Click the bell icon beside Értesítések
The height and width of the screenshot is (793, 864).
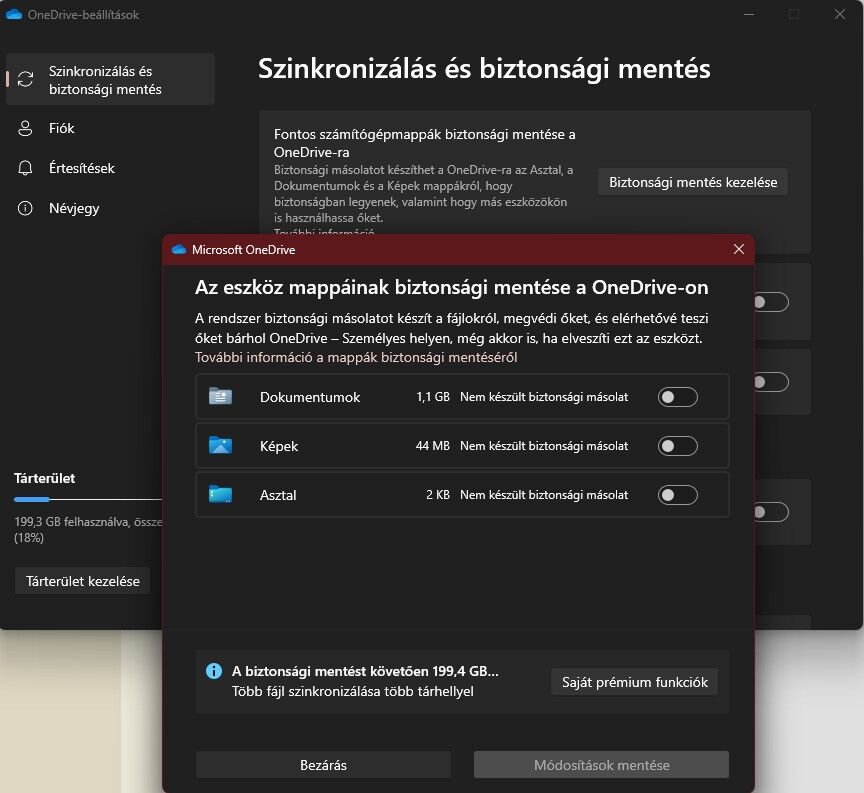tap(25, 168)
